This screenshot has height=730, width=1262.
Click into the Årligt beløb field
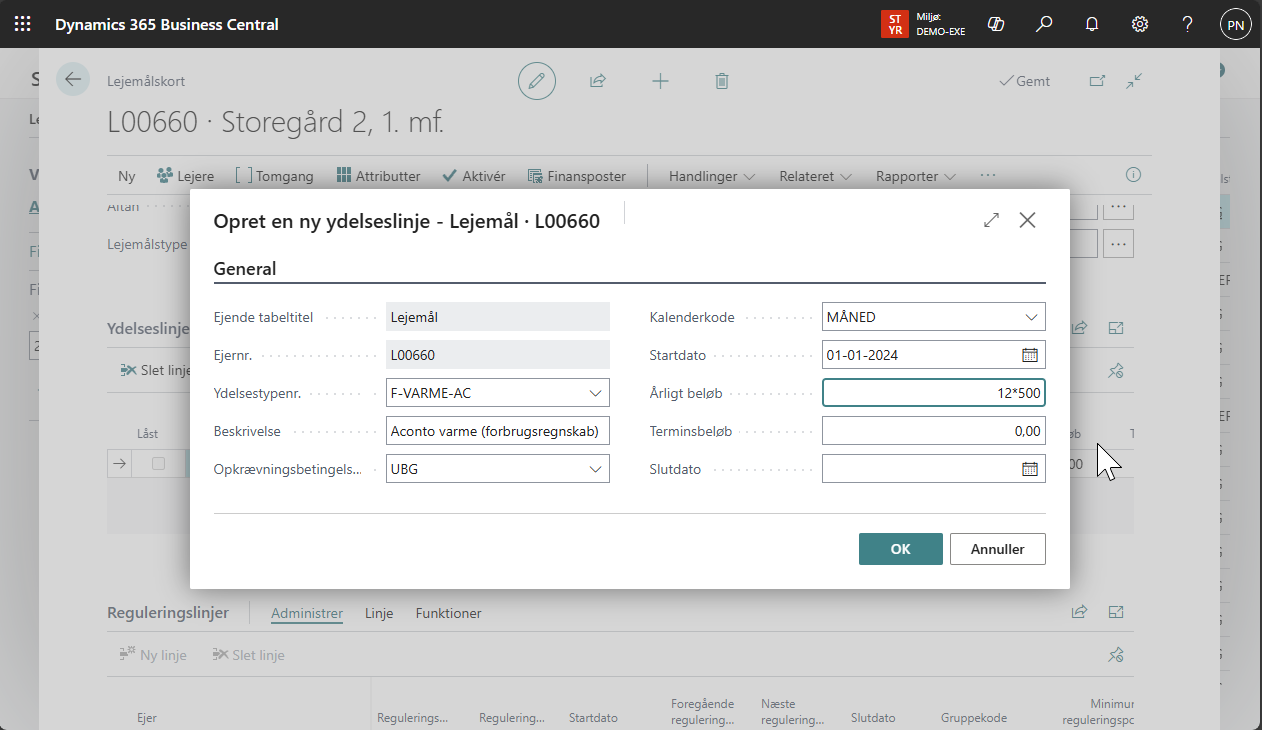coord(932,393)
